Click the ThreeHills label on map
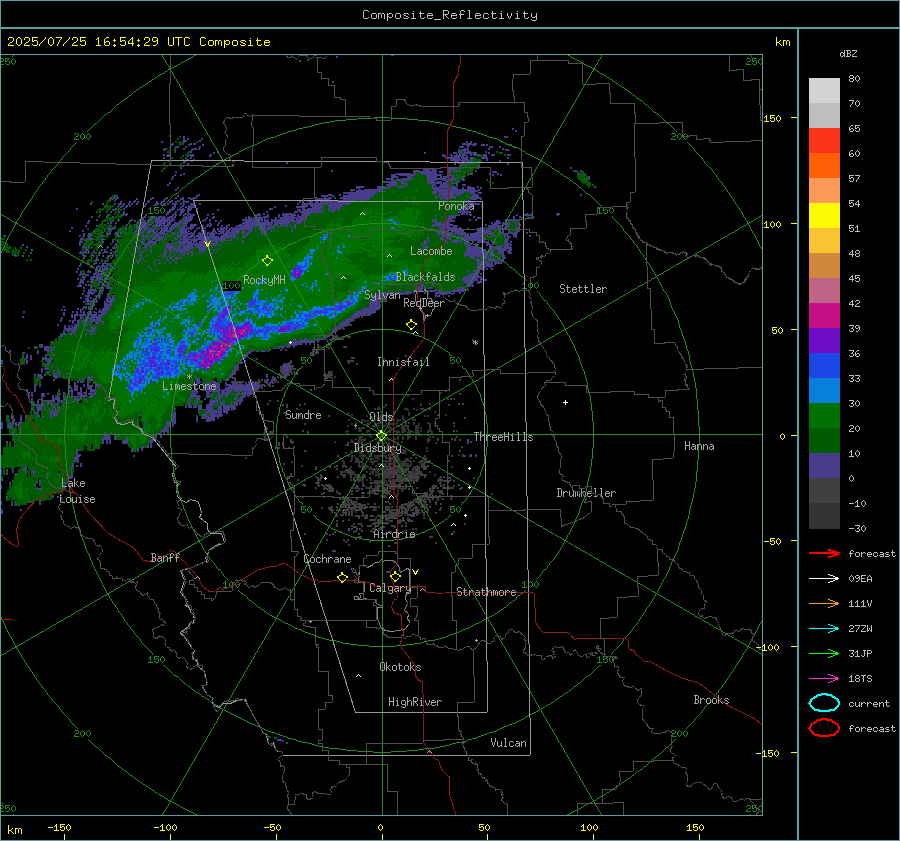900x841 pixels. [503, 437]
